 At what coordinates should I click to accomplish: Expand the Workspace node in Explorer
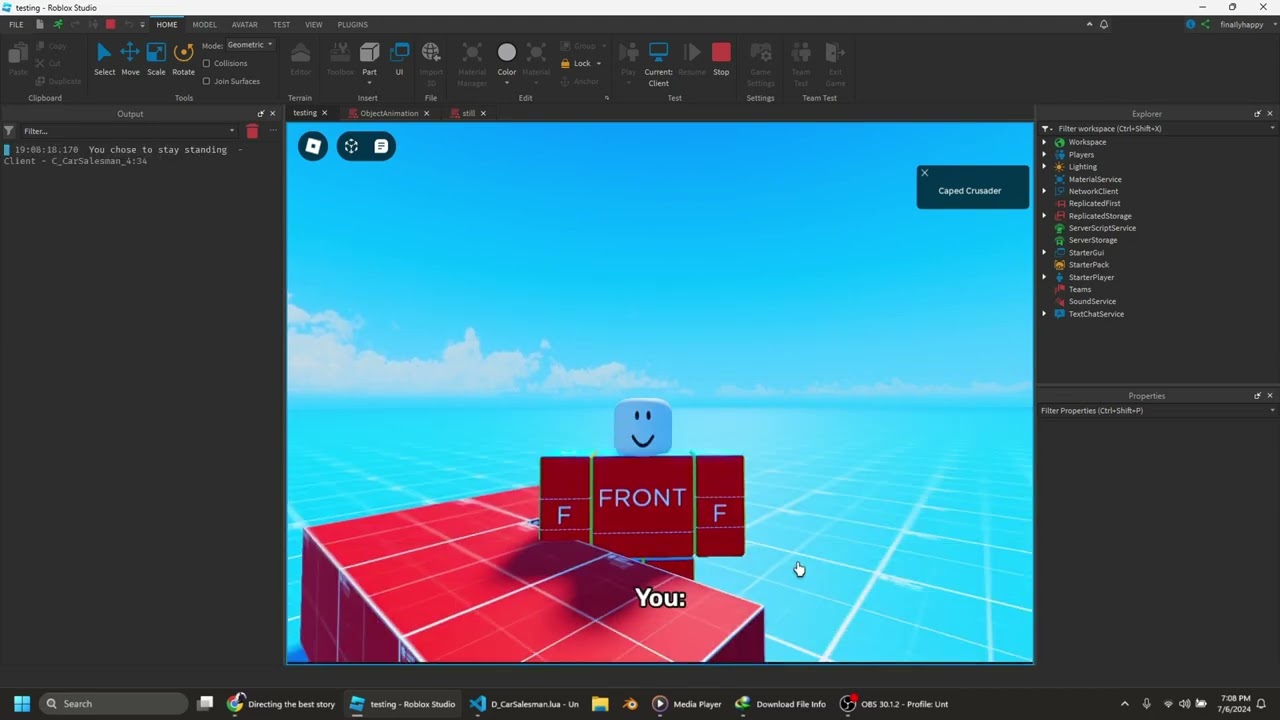1044,142
